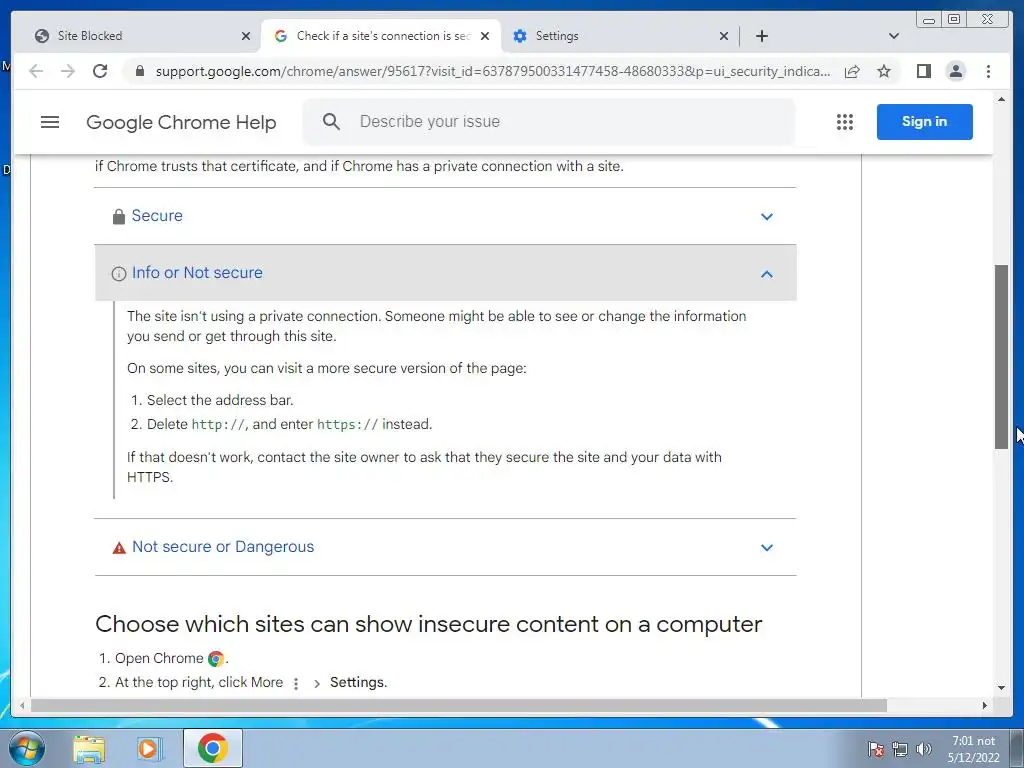This screenshot has height=768, width=1024.
Task: Click the 'Choose which sites can show insecure content' heading
Action: tap(428, 624)
